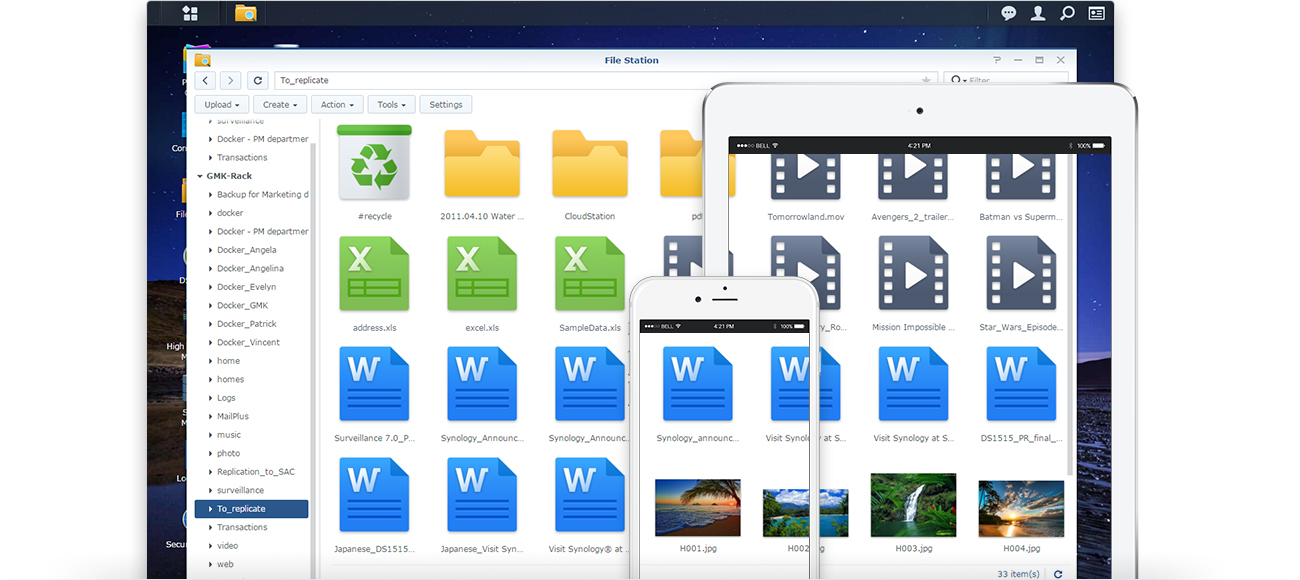Expand the music folder arrow

tap(210, 435)
